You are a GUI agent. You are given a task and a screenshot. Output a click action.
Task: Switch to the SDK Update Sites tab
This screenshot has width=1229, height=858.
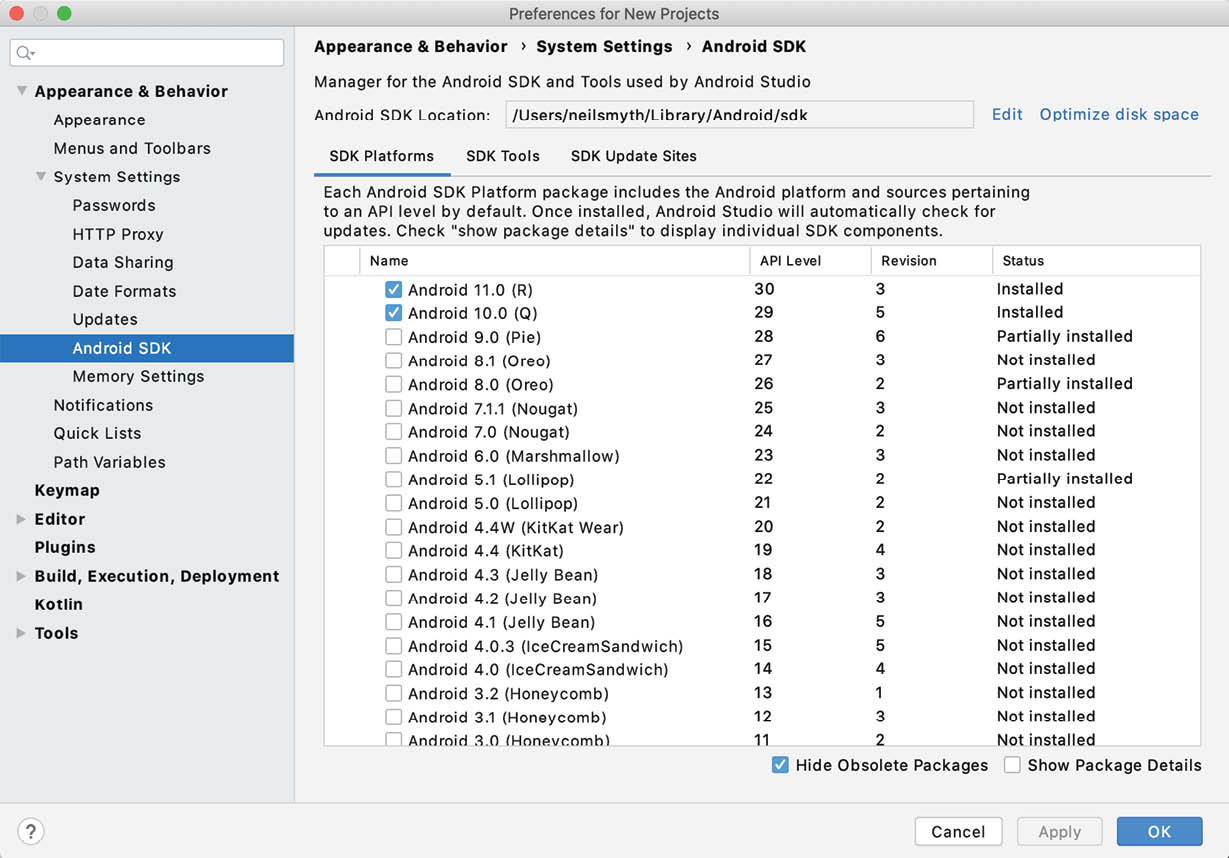pos(634,156)
